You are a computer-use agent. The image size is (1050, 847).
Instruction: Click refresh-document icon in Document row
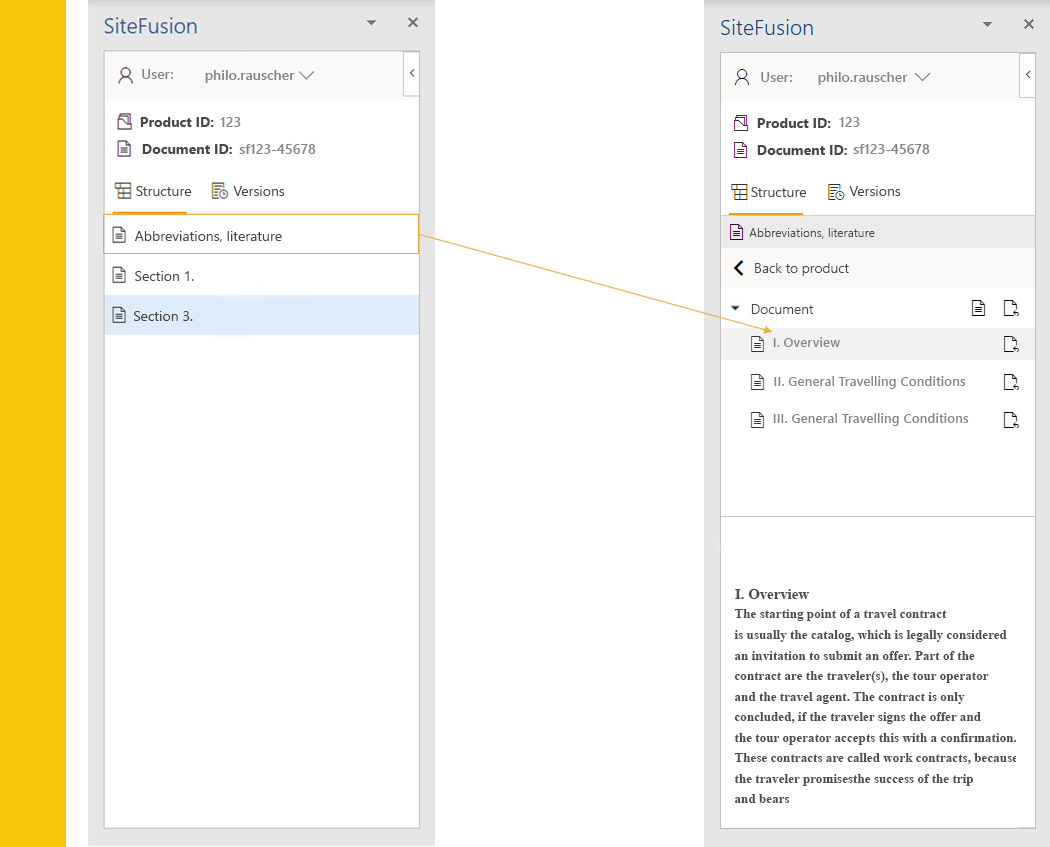(1011, 308)
